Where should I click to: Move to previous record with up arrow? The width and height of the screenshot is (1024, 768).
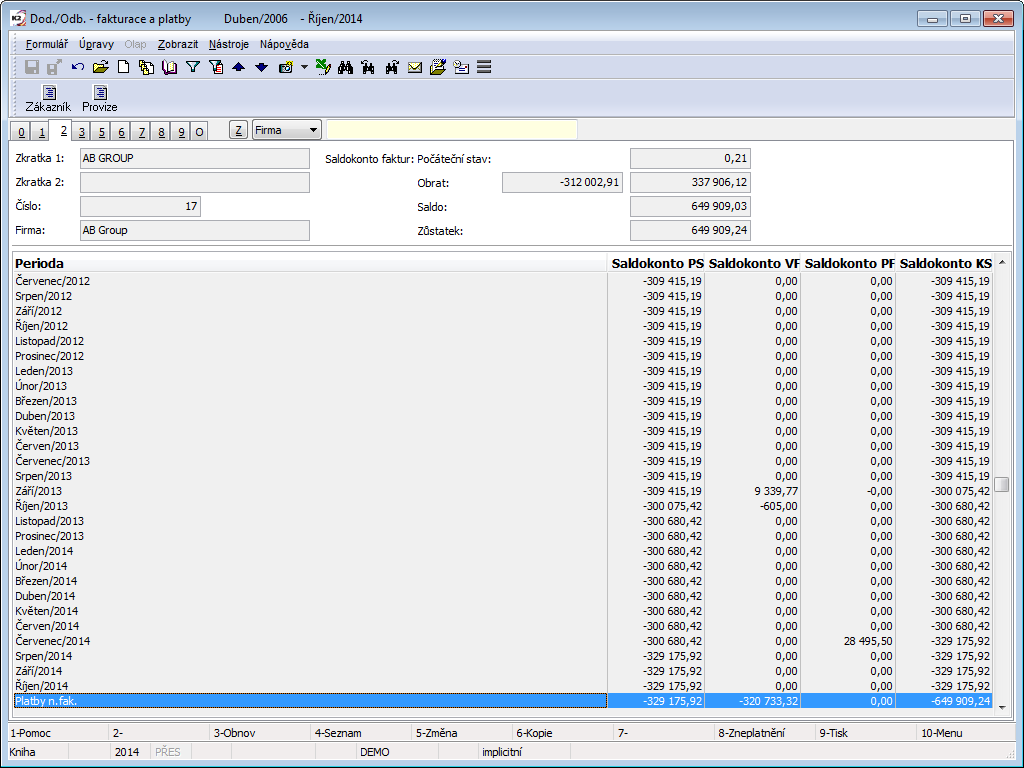[238, 67]
